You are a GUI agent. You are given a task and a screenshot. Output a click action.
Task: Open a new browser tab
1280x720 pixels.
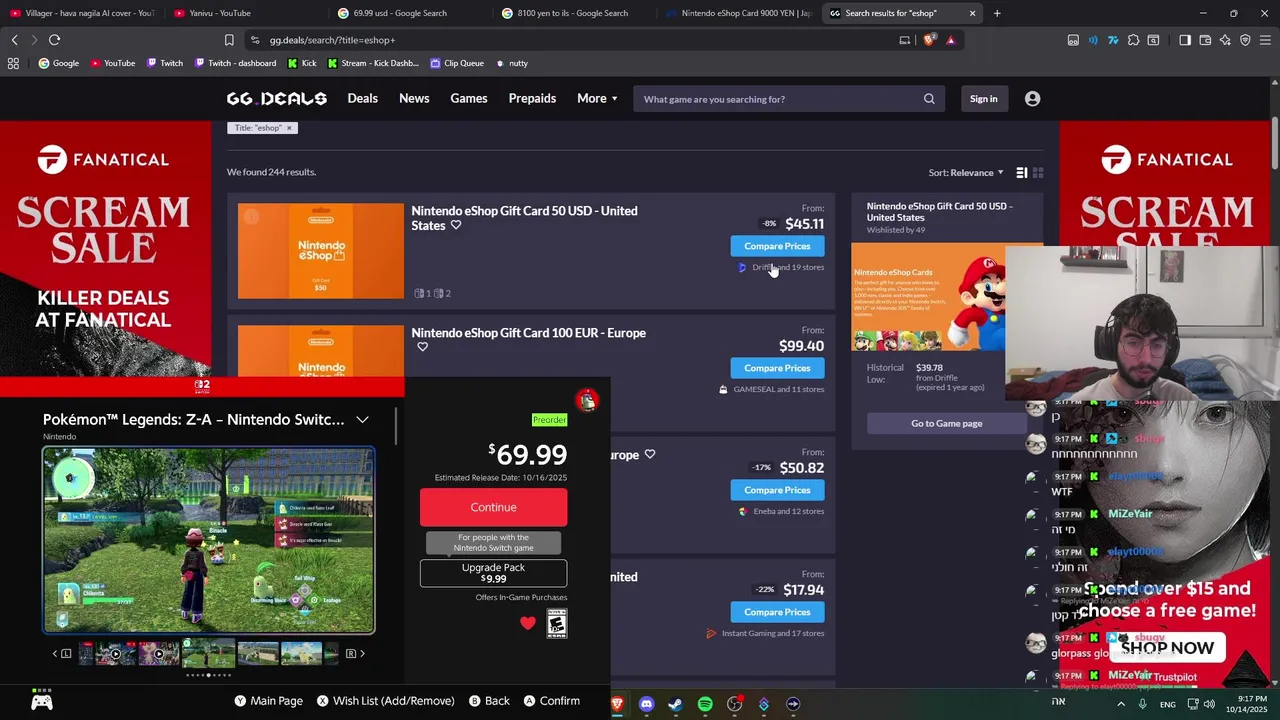click(997, 13)
